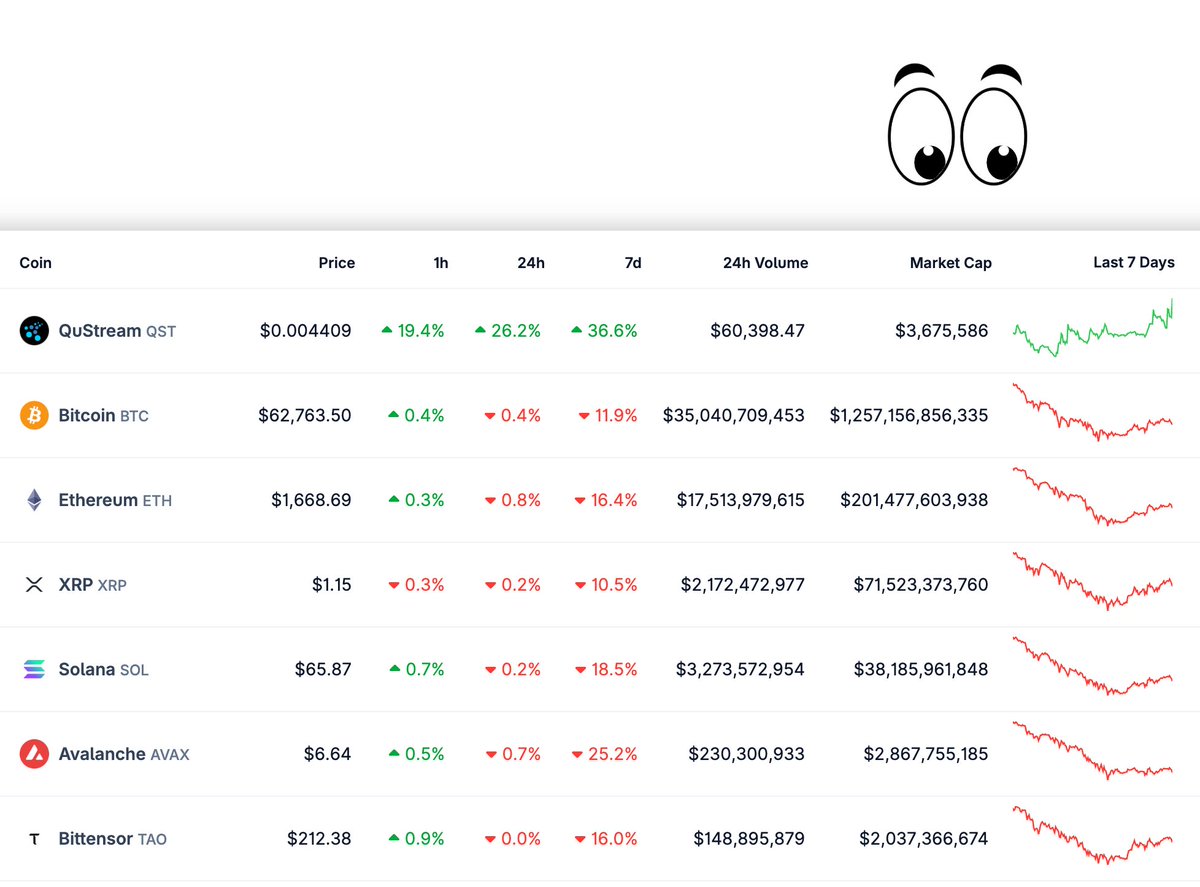The height and width of the screenshot is (887, 1200).
Task: Click Ethereum 24h volume $17,513,979,615
Action: (741, 500)
